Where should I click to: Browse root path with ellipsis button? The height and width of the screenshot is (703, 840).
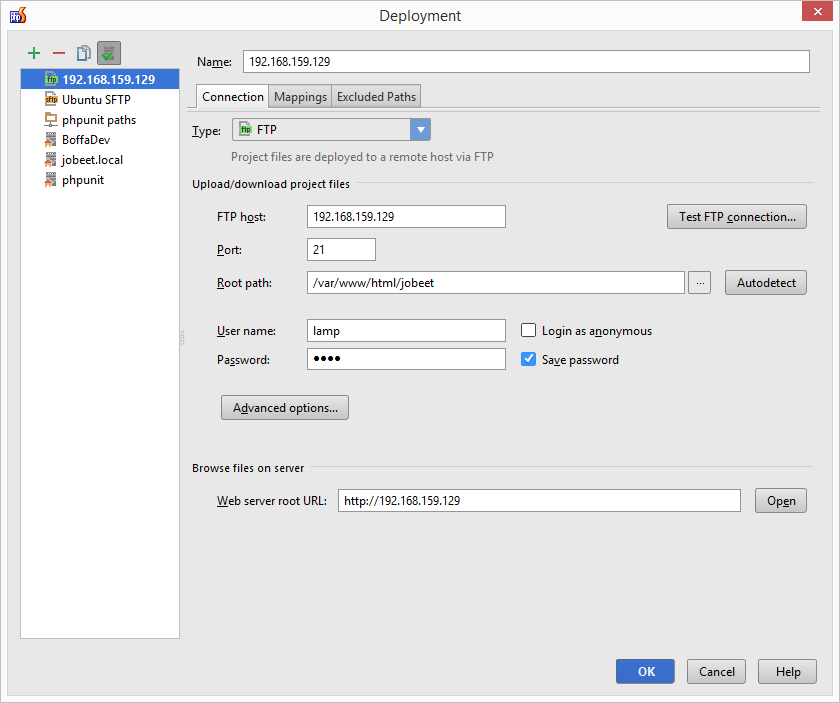[x=700, y=282]
